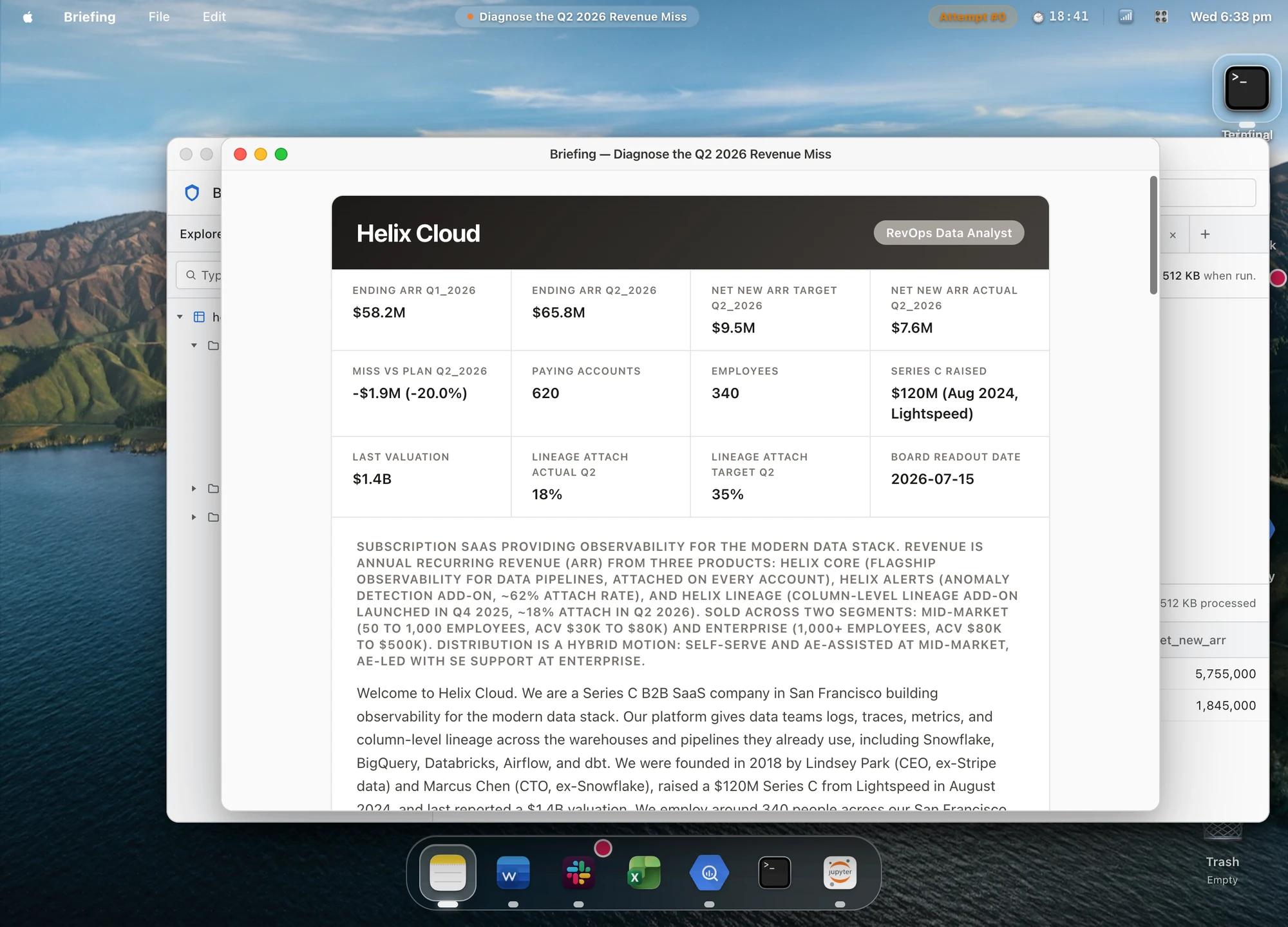Expand the second folder in Explorer tree
Image resolution: width=1288 pixels, height=927 pixels.
coord(194,488)
